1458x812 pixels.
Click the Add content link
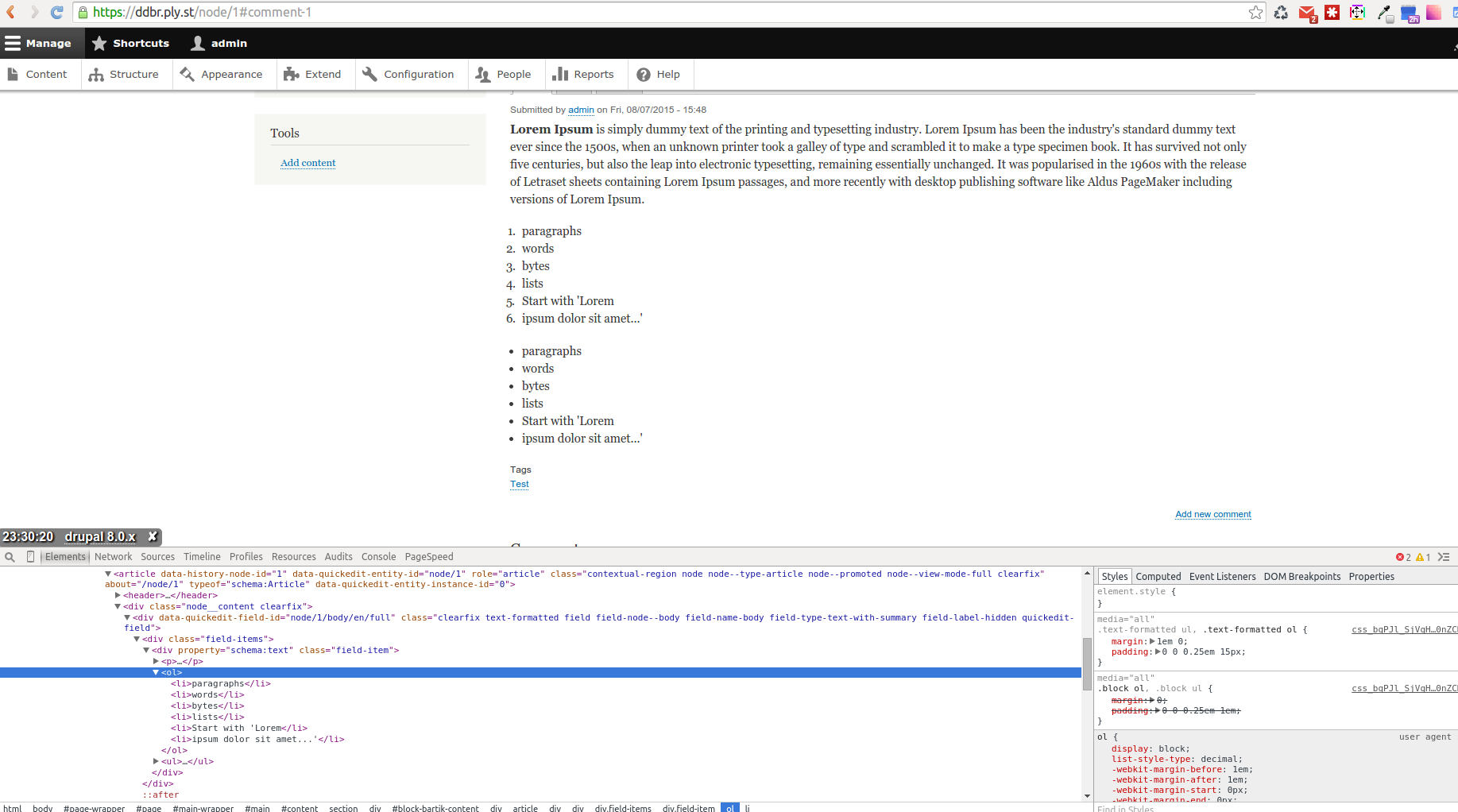tap(307, 163)
